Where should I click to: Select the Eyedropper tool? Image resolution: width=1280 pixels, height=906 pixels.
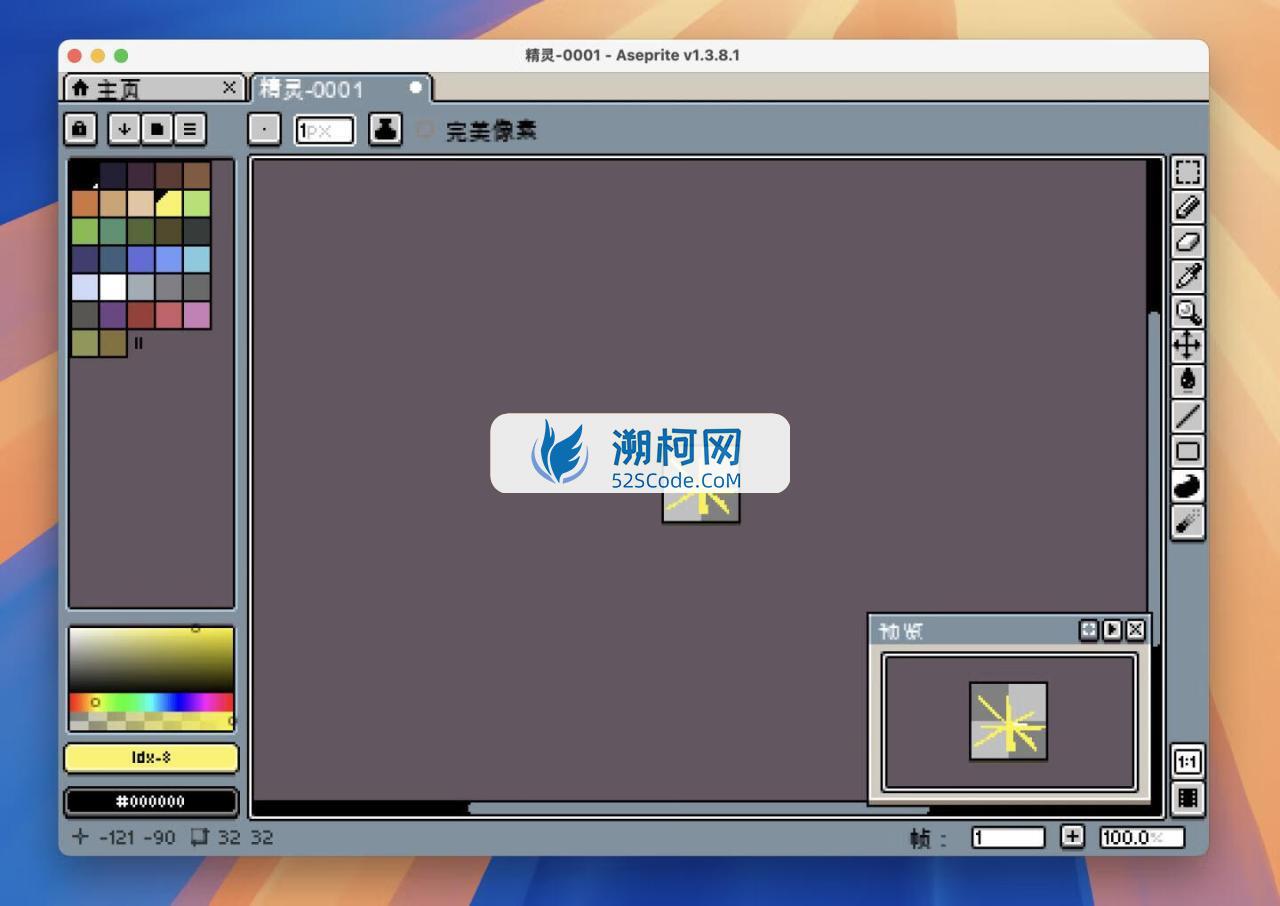click(x=1187, y=277)
